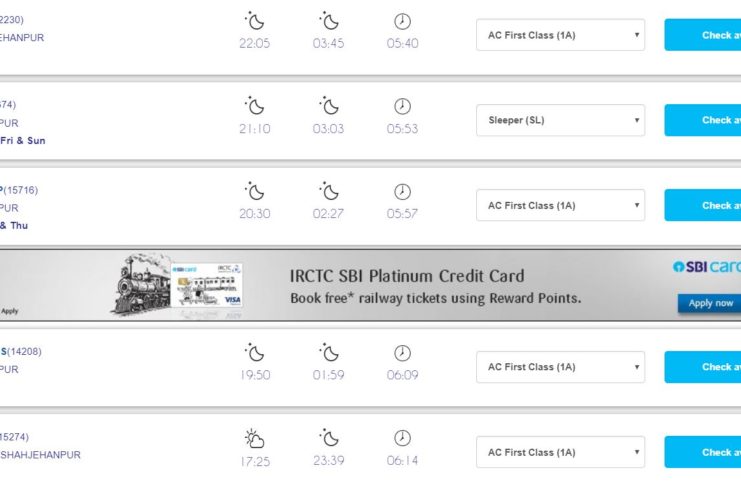Open the class dropdown for the 17:25 train
The image size is (741, 486).
coord(560,452)
